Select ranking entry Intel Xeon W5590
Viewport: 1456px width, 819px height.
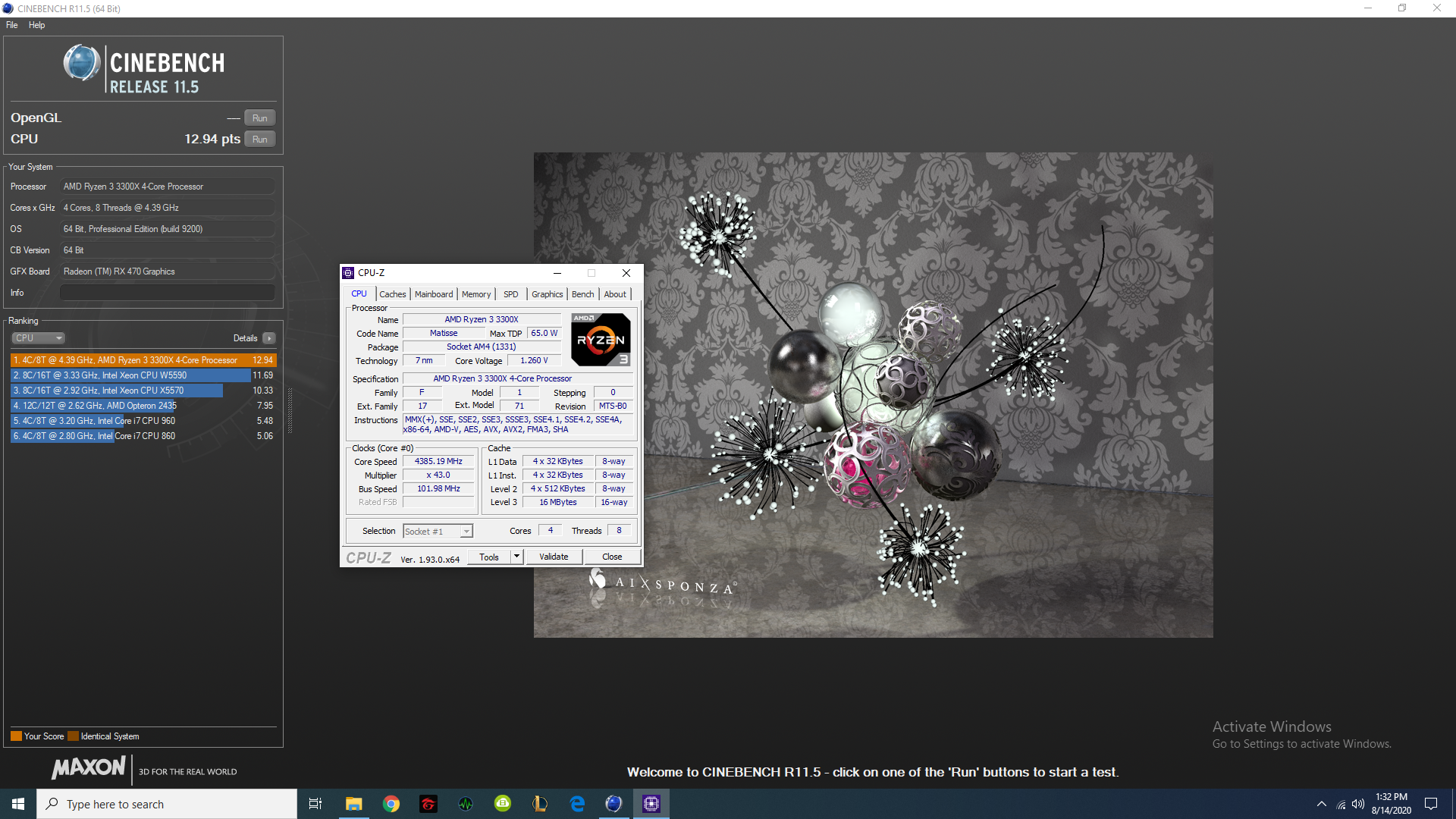[143, 375]
